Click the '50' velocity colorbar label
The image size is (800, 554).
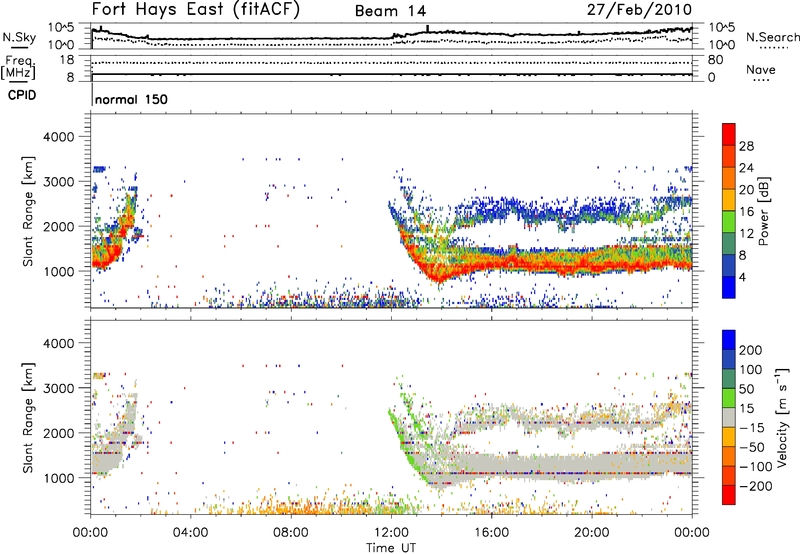click(746, 389)
